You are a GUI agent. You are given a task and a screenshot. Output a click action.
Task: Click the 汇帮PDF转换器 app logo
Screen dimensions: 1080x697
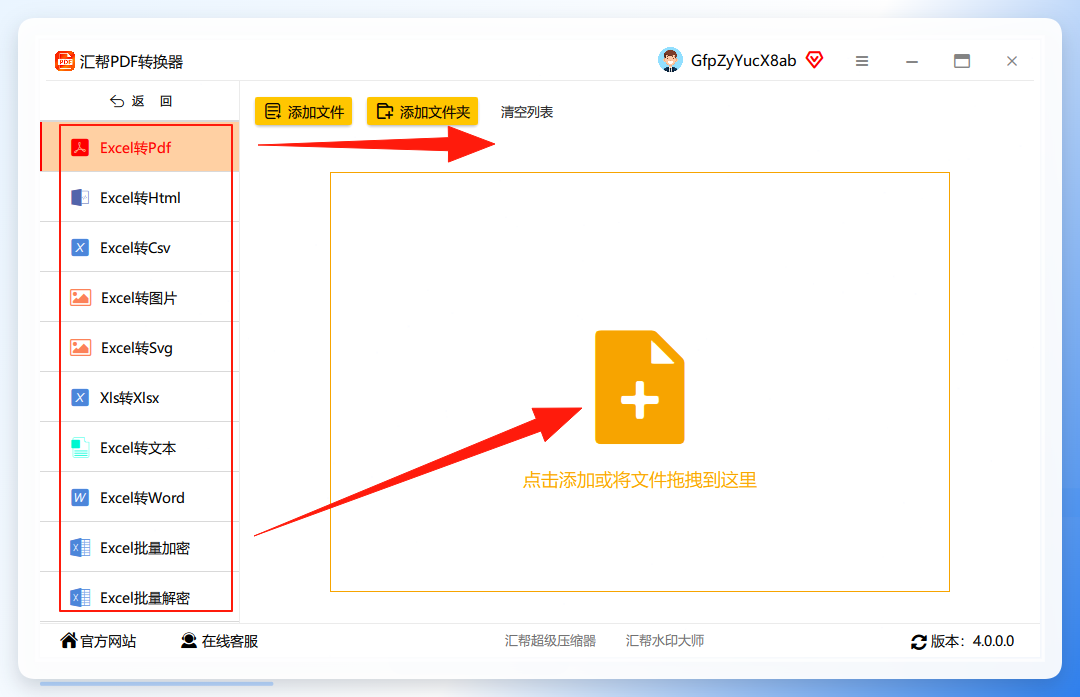pyautogui.click(x=65, y=61)
